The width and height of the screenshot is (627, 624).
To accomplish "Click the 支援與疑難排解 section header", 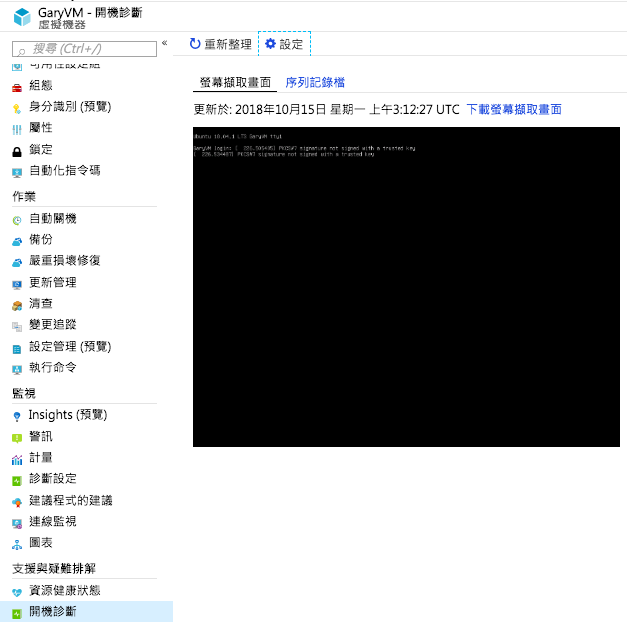I will (x=54, y=568).
